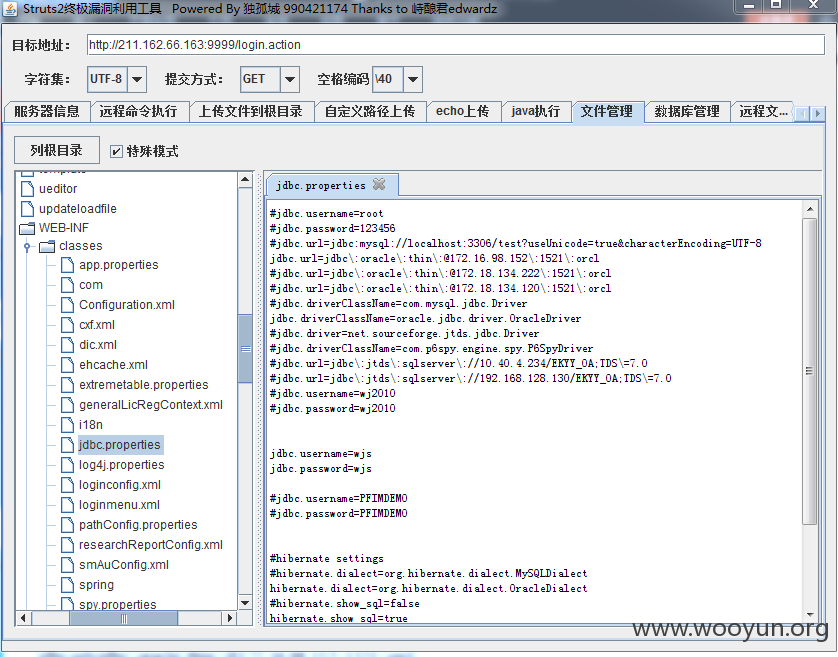The image size is (838, 657).
Task: Click the log4j.properties file icon
Action: click(67, 465)
